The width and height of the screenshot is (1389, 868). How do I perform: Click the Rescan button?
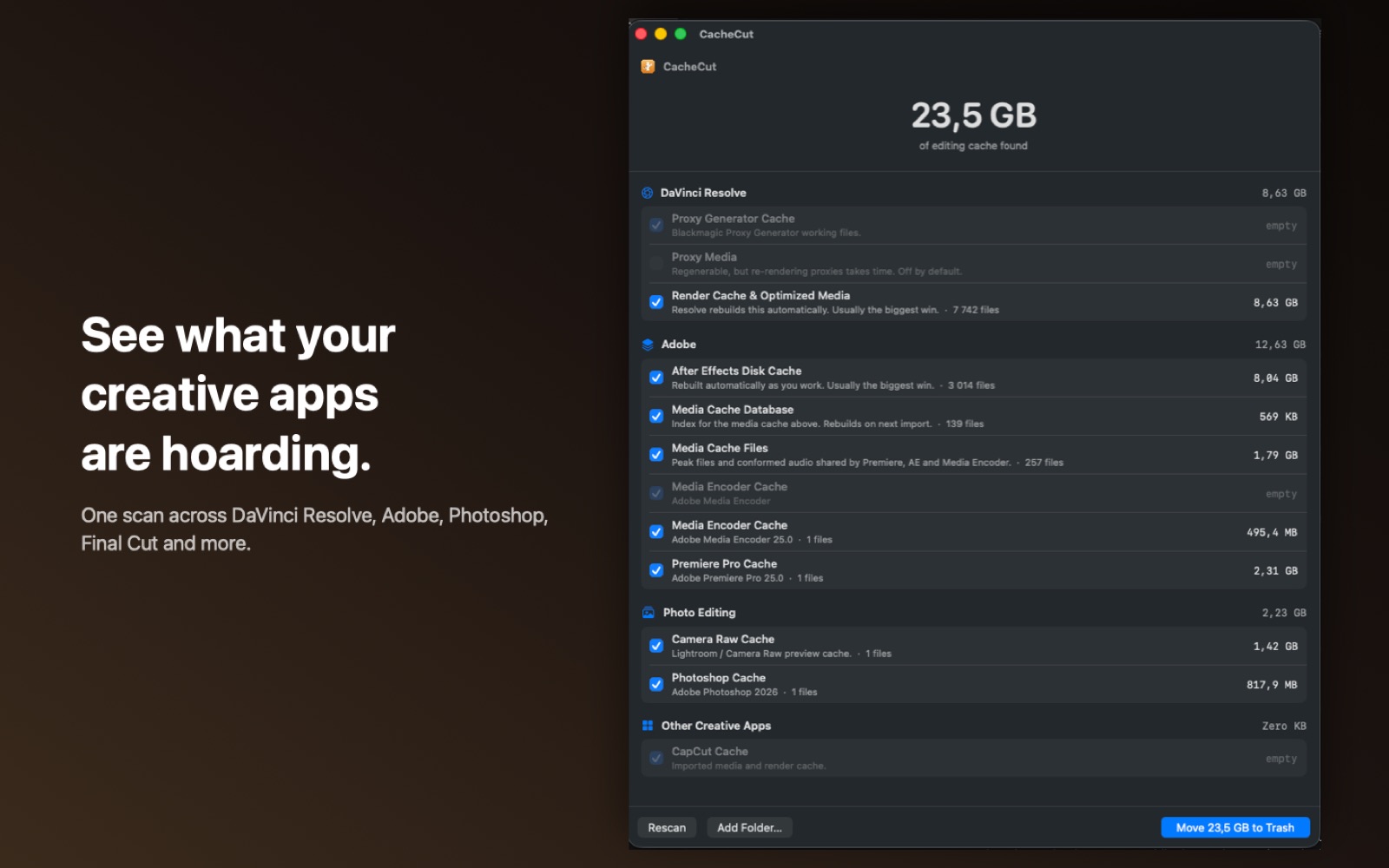pos(667,828)
